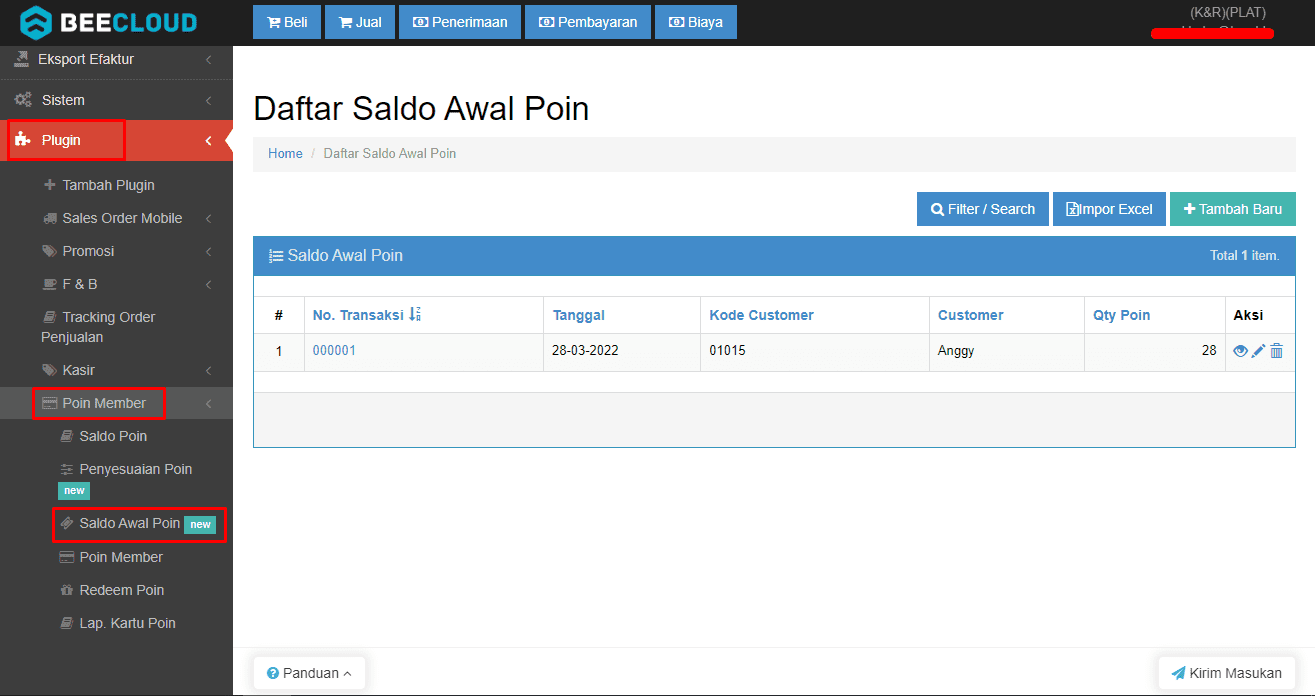Image resolution: width=1315 pixels, height=696 pixels.
Task: Sort by Kode Customer column header
Action: click(762, 315)
